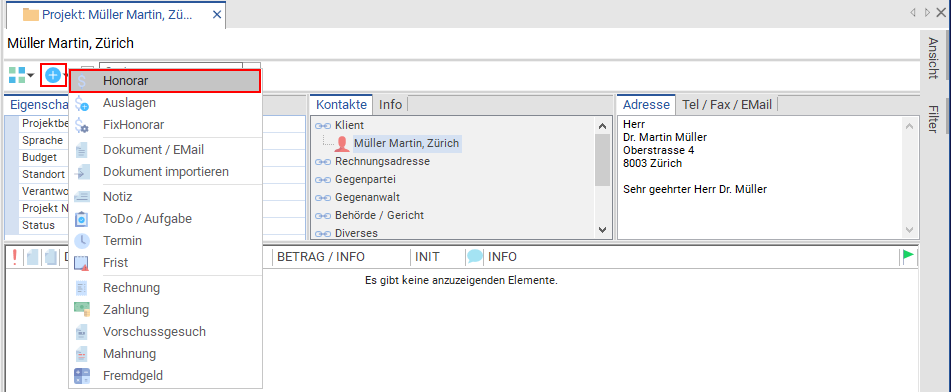The width and height of the screenshot is (951, 392).
Task: Select Zahlung menu entry
Action: [x=165, y=309]
